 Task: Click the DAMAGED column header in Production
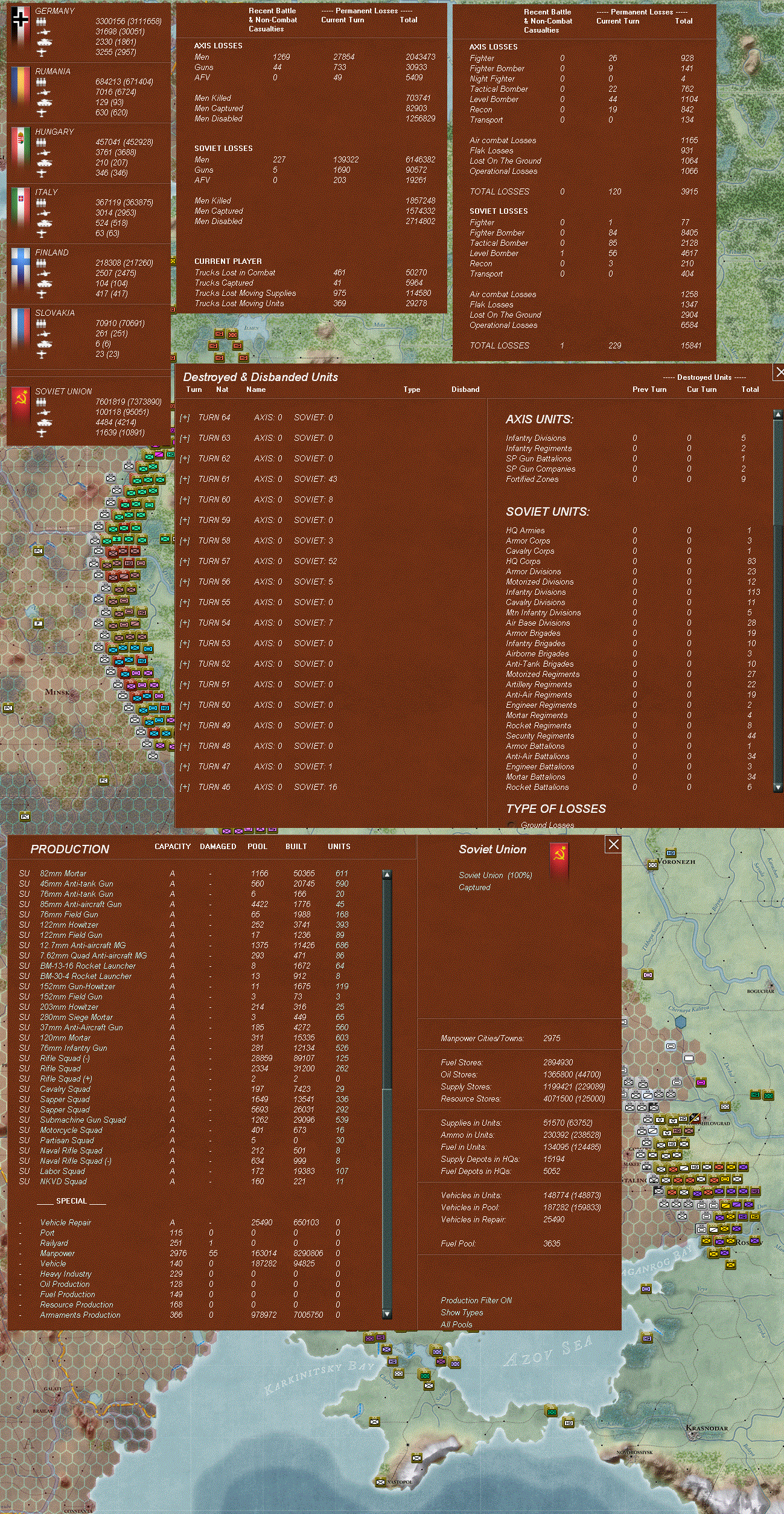218,847
